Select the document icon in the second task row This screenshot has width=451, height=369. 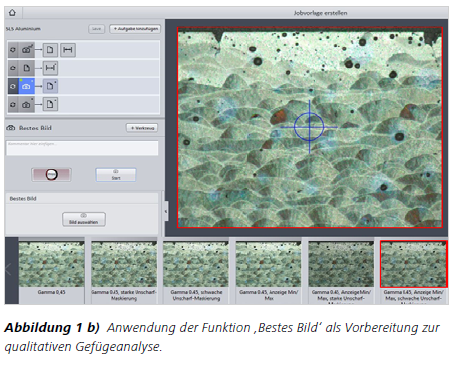coord(27,68)
